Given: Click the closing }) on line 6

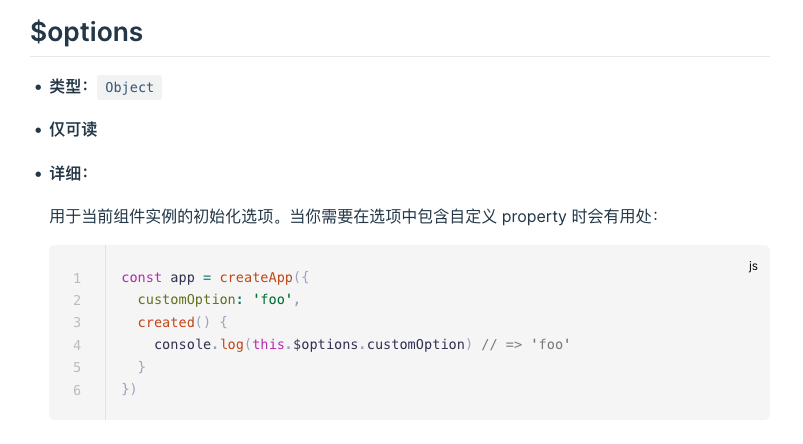Looking at the screenshot, I should click(129, 389).
